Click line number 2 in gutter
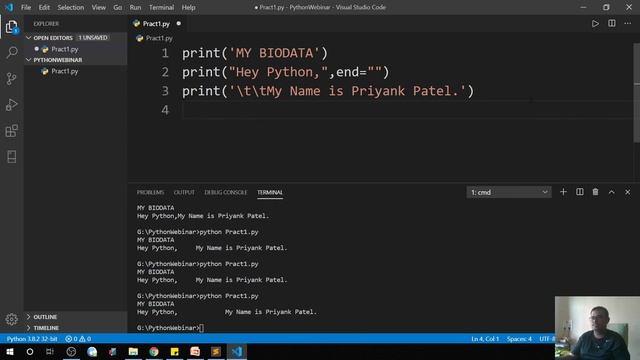 (165, 72)
